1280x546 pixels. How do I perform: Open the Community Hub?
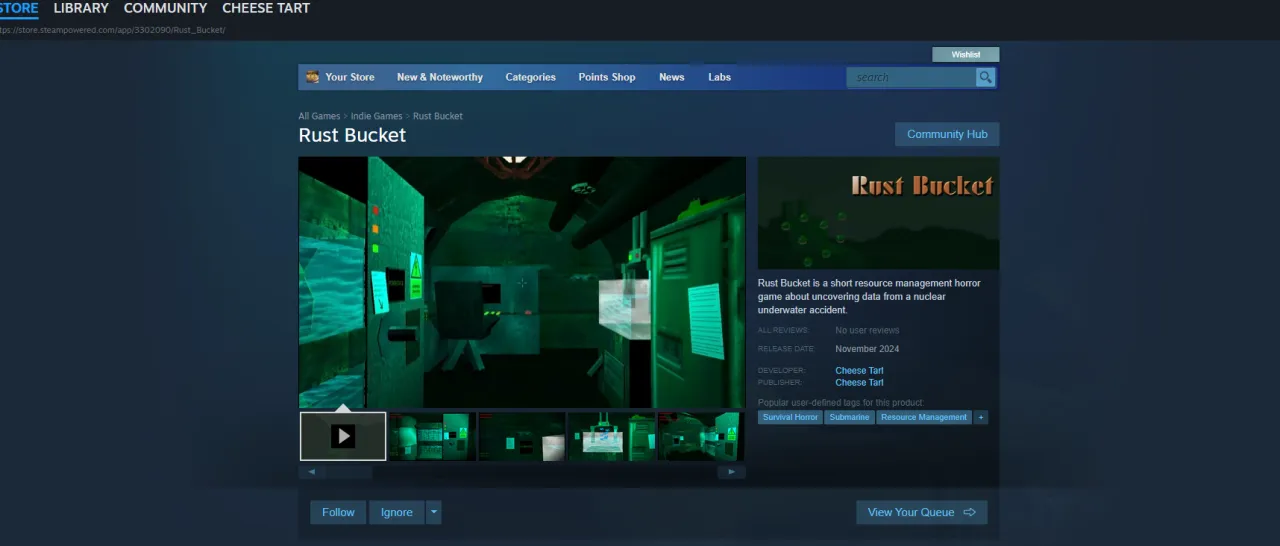[947, 134]
